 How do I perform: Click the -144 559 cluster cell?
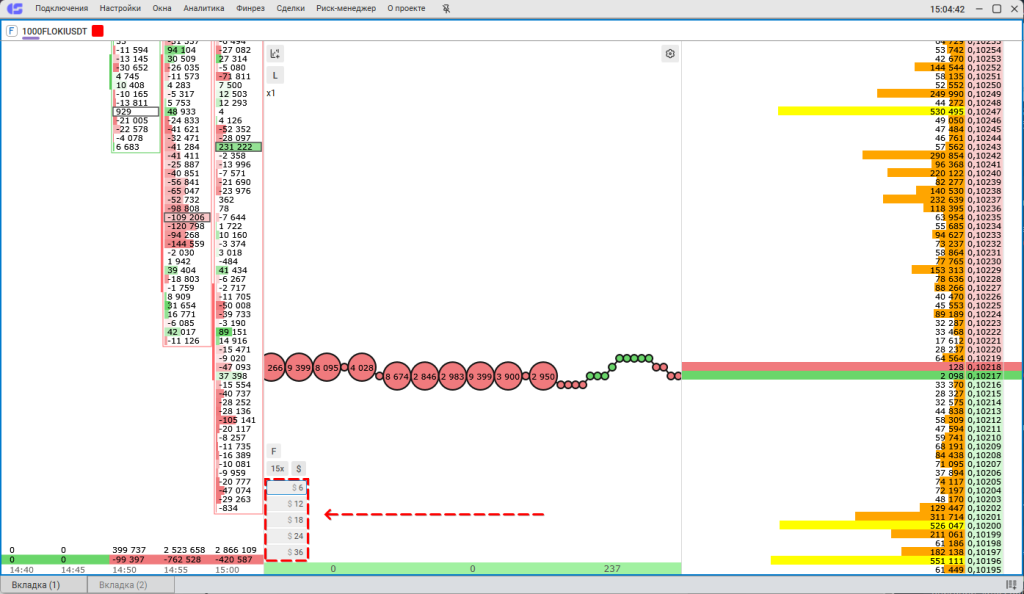[x=187, y=244]
